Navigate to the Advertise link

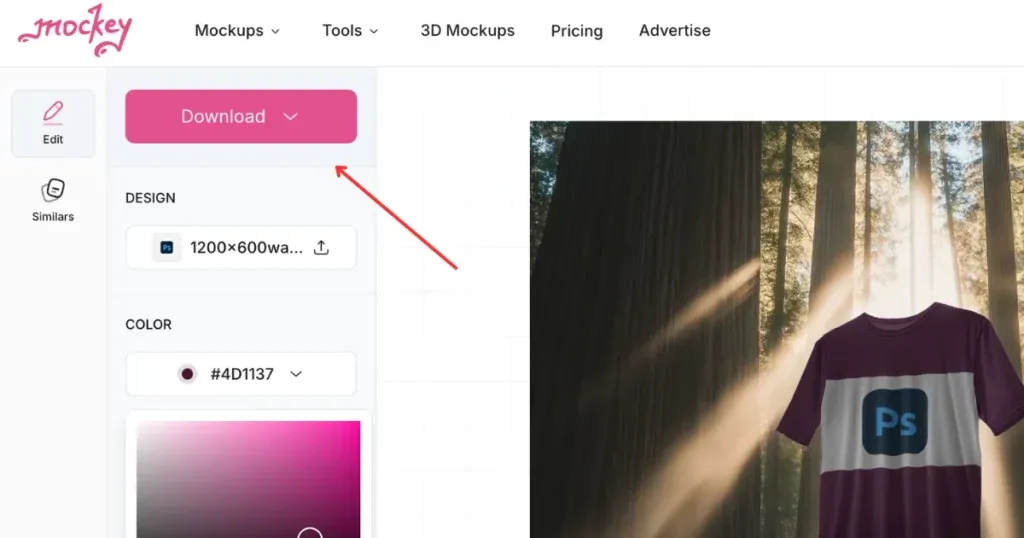(x=674, y=31)
